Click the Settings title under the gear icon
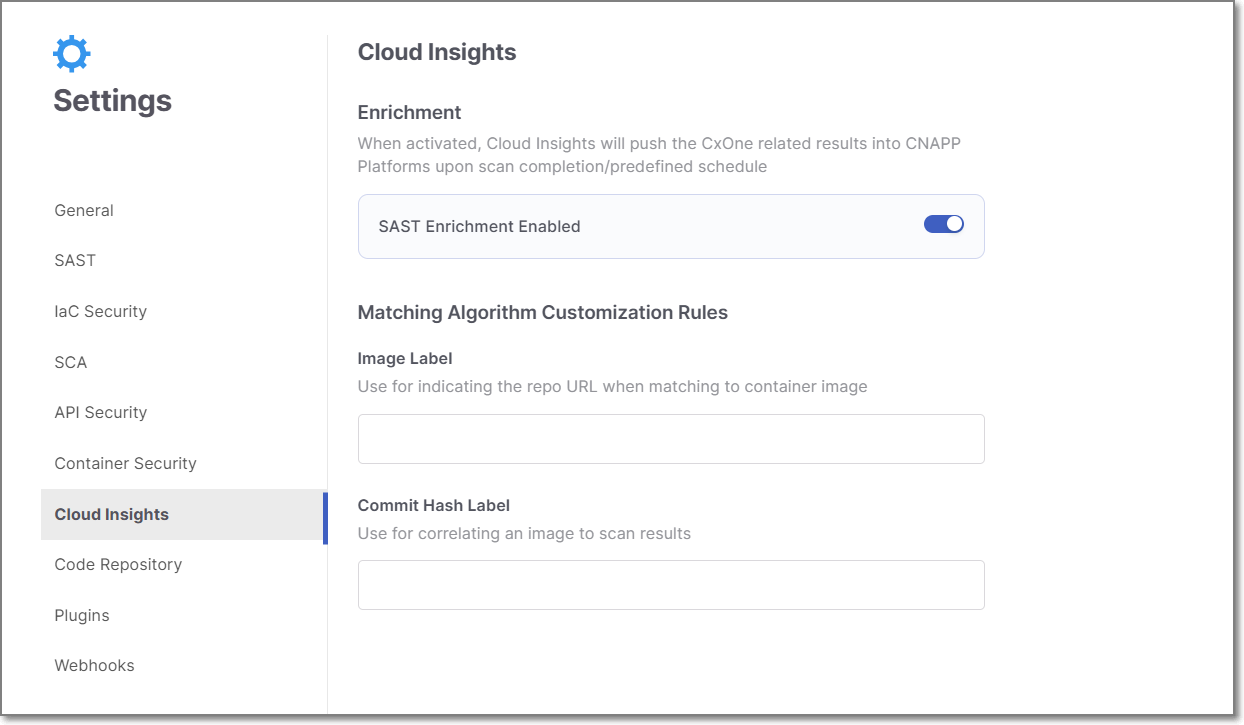This screenshot has width=1244, height=725. [x=112, y=100]
